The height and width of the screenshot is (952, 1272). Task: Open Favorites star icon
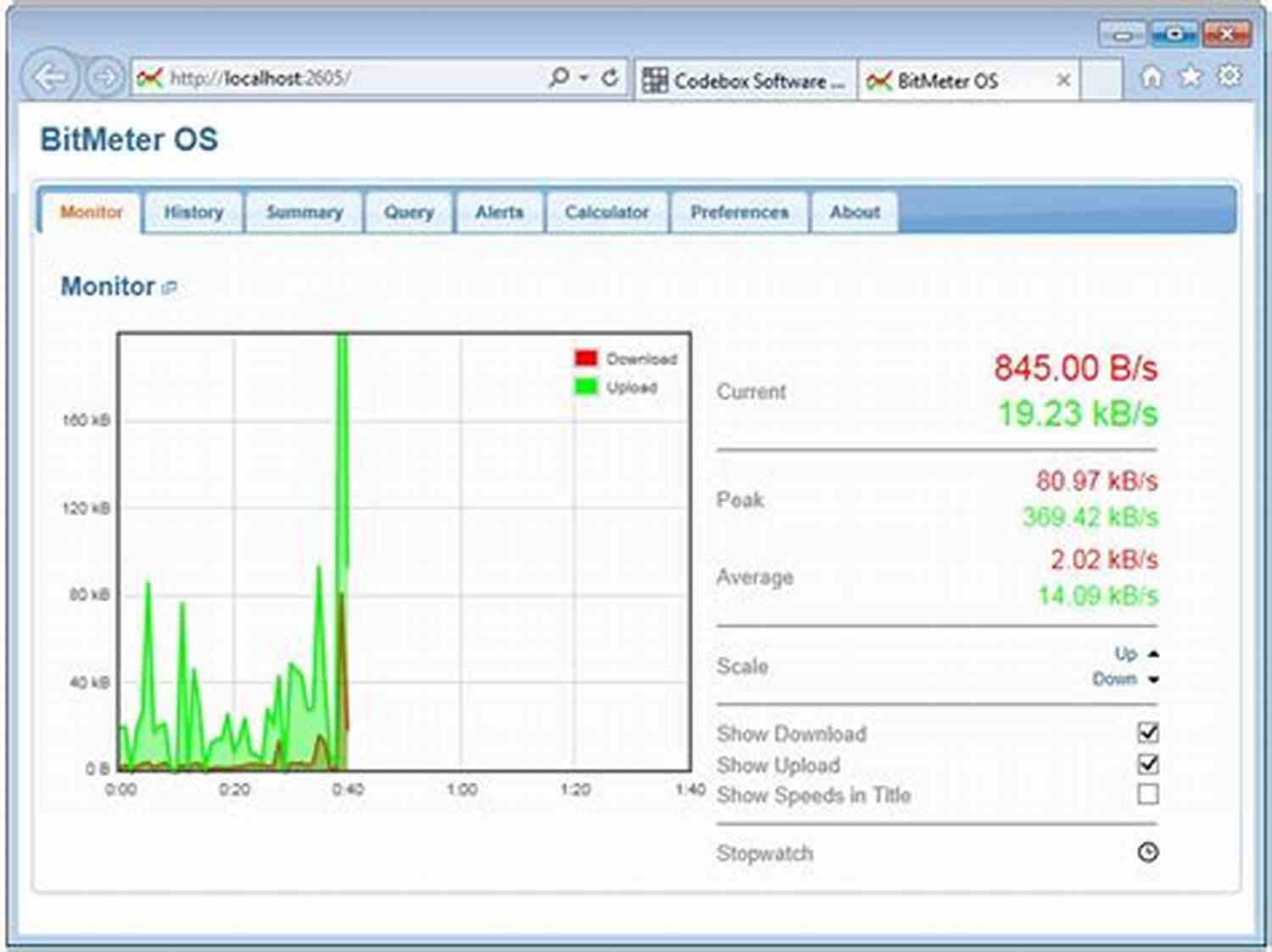coord(1191,76)
